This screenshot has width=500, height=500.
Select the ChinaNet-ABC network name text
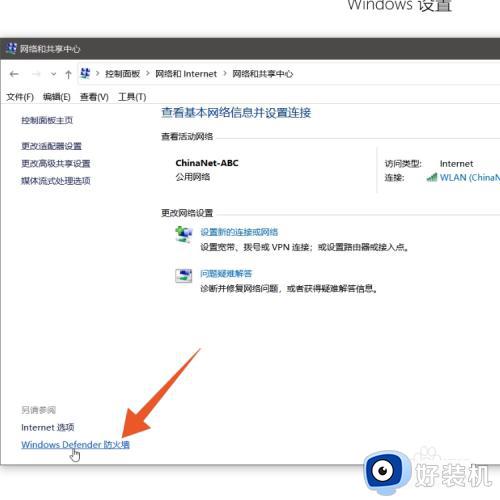tap(207, 163)
